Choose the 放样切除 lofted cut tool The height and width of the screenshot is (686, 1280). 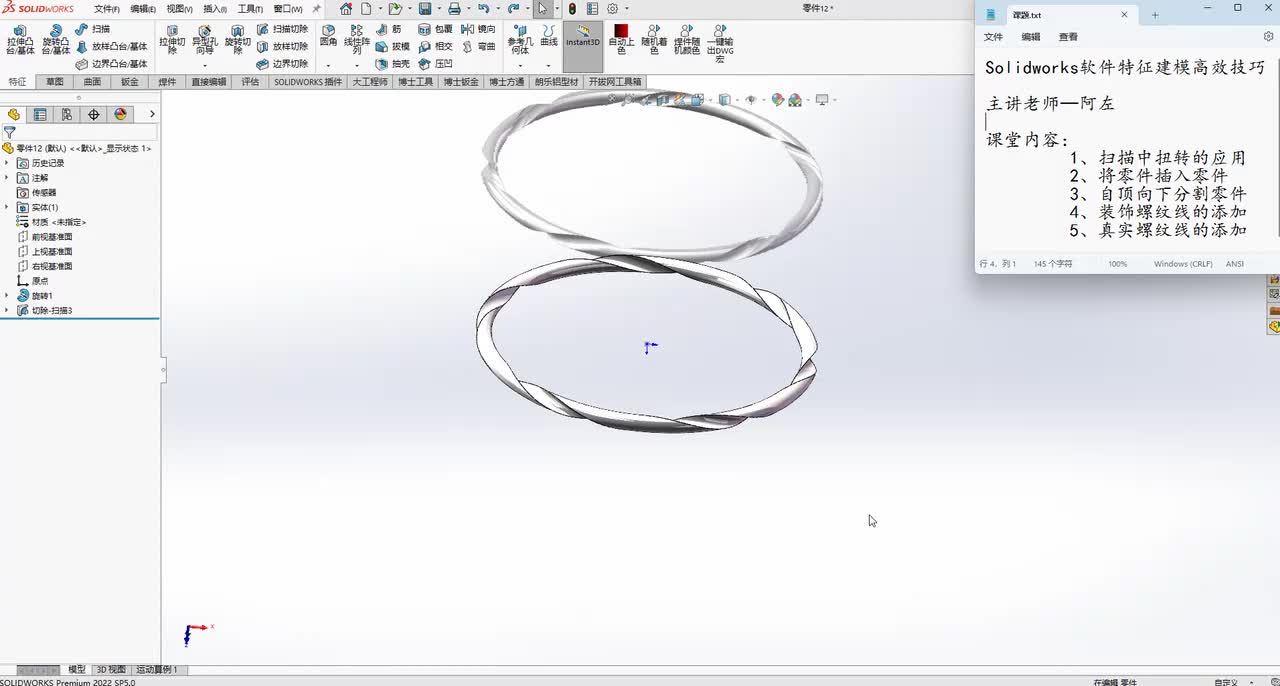click(282, 46)
